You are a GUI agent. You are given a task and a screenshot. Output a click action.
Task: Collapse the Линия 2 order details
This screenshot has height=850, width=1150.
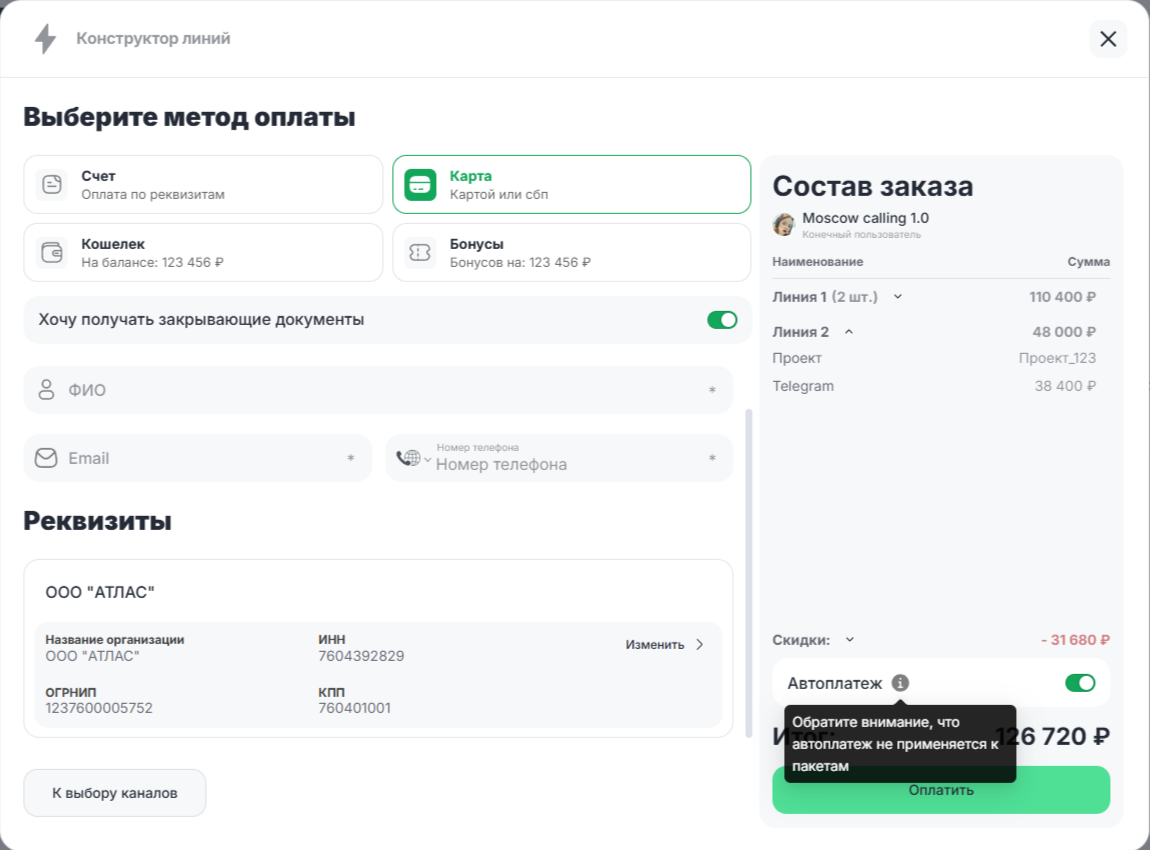[x=849, y=332]
